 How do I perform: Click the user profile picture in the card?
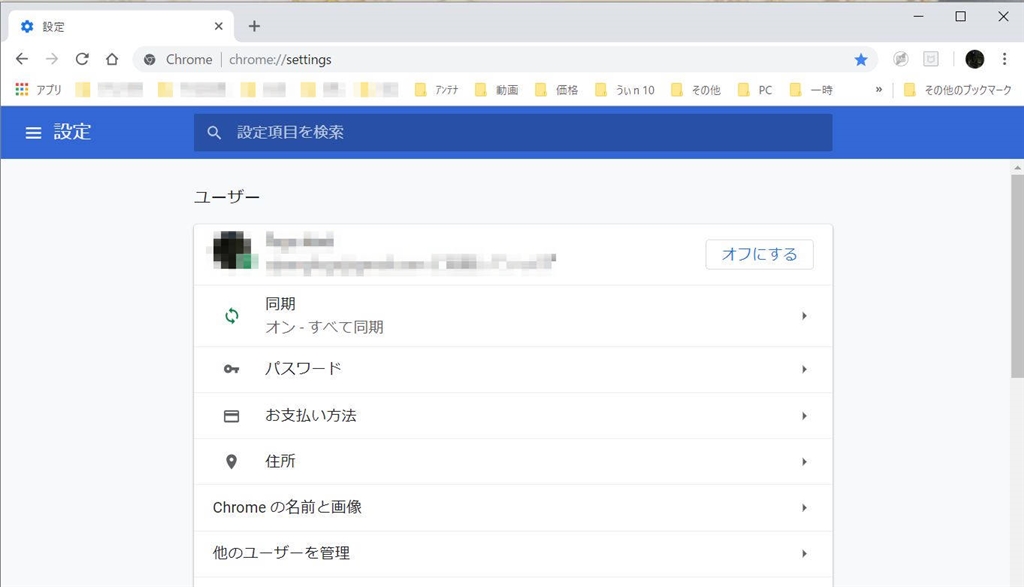[x=232, y=249]
